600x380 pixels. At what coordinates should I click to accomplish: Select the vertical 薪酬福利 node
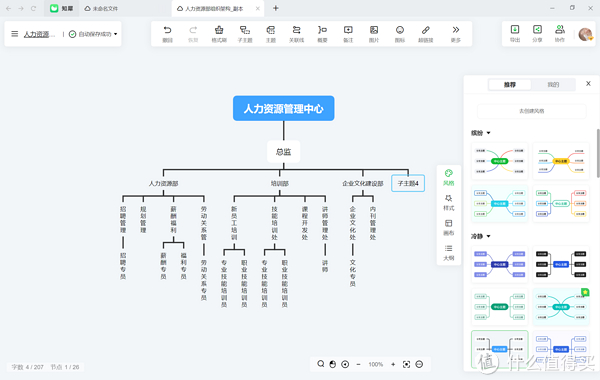[x=173, y=220]
